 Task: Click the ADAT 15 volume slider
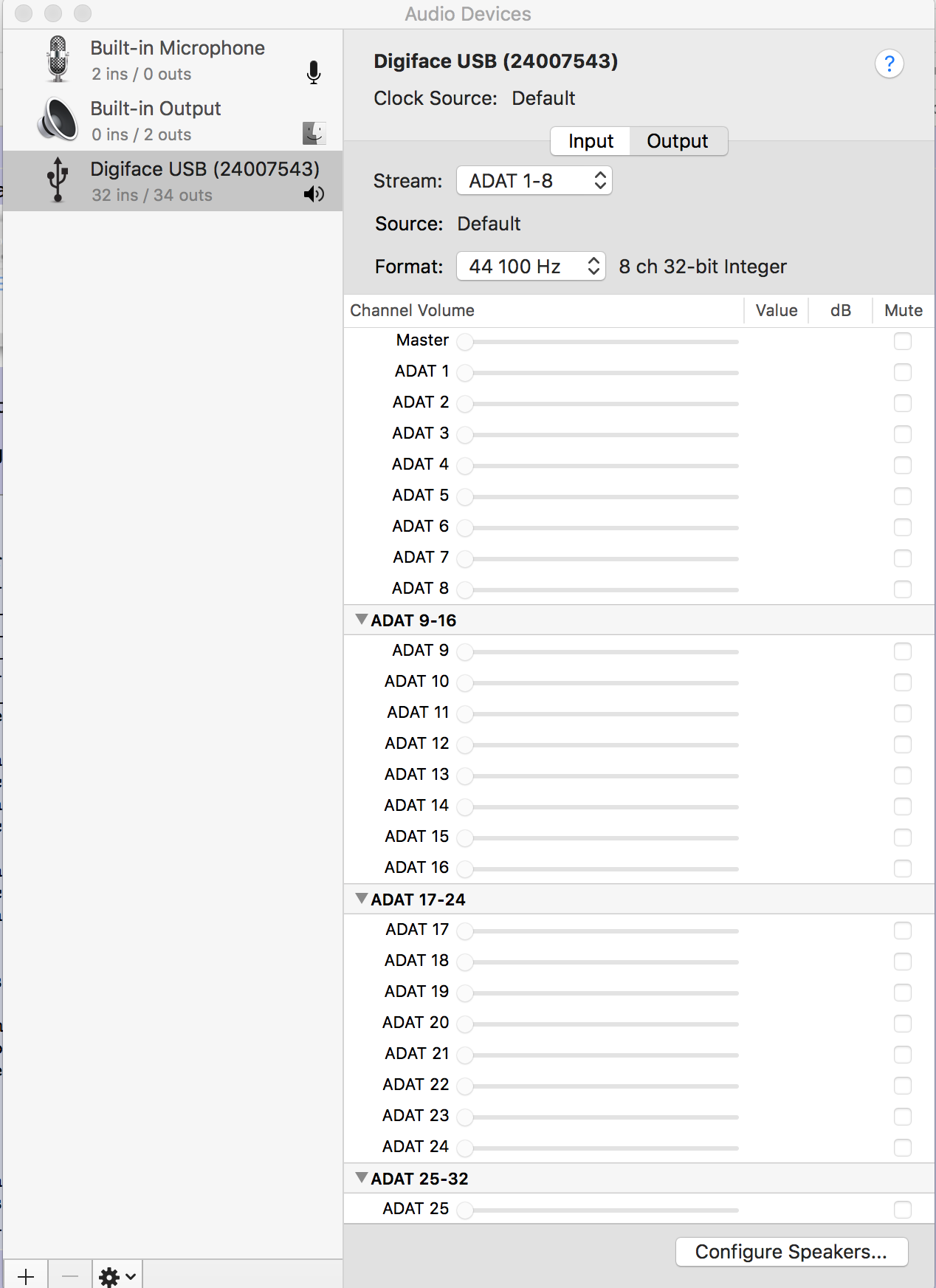[x=598, y=838]
